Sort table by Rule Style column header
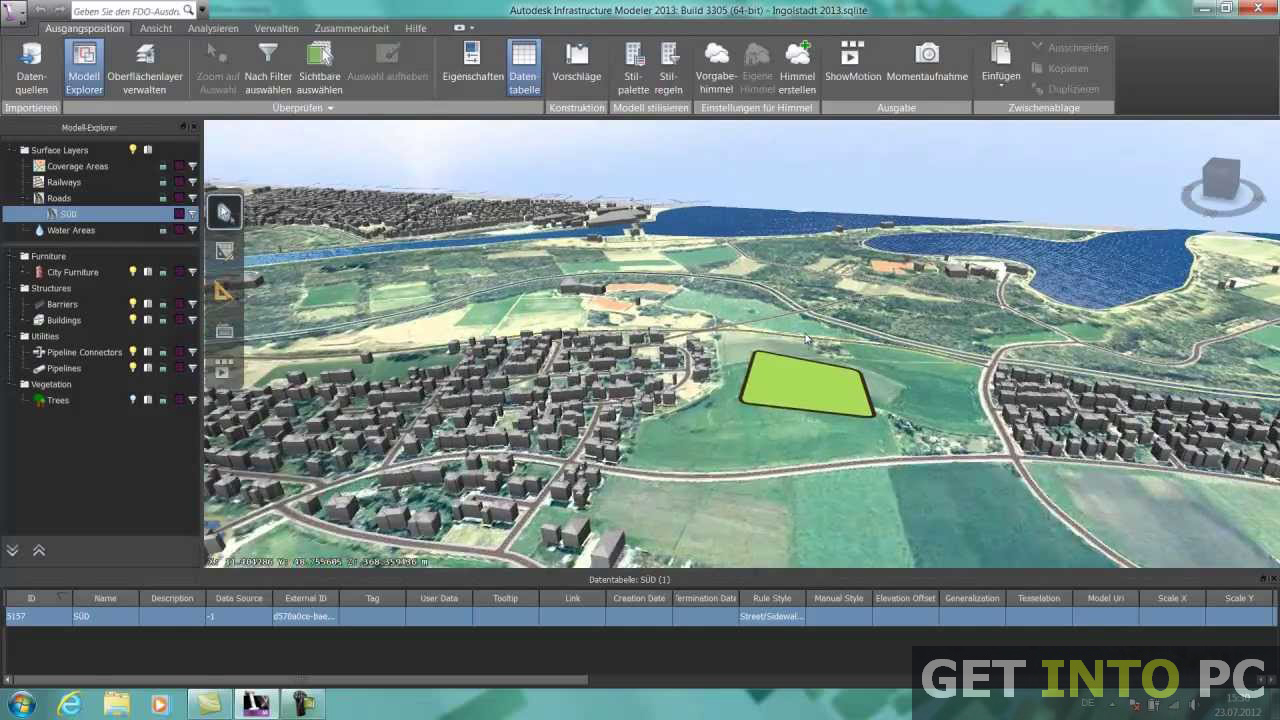1280x720 pixels. pyautogui.click(x=772, y=598)
